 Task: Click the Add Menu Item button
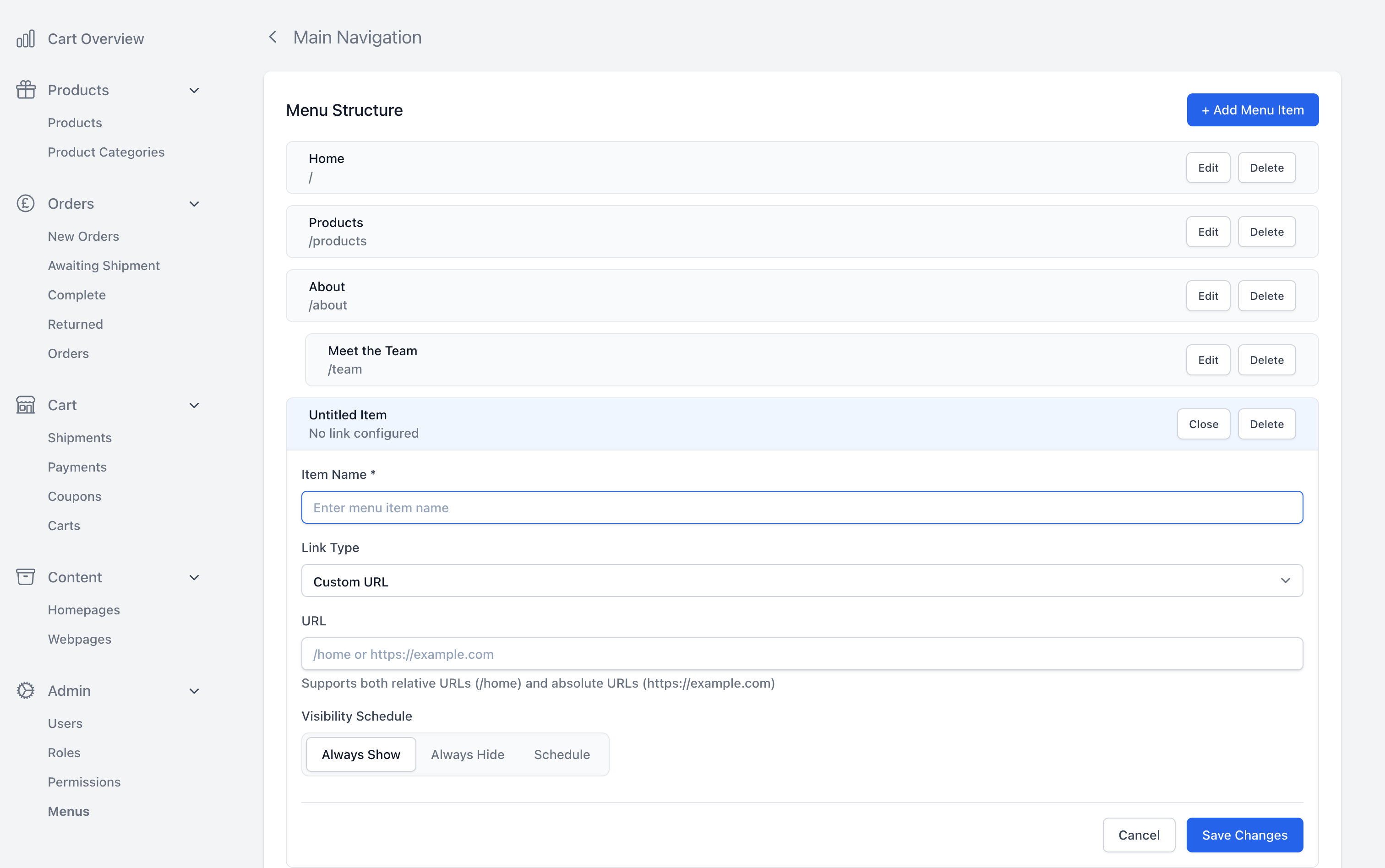pyautogui.click(x=1252, y=110)
